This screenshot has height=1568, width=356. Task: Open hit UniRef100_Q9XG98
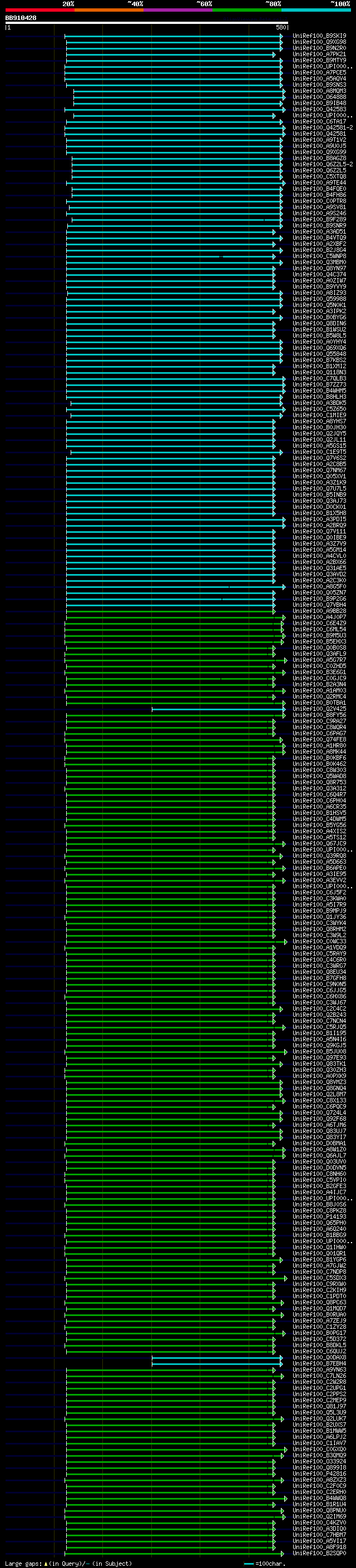(x=319, y=42)
